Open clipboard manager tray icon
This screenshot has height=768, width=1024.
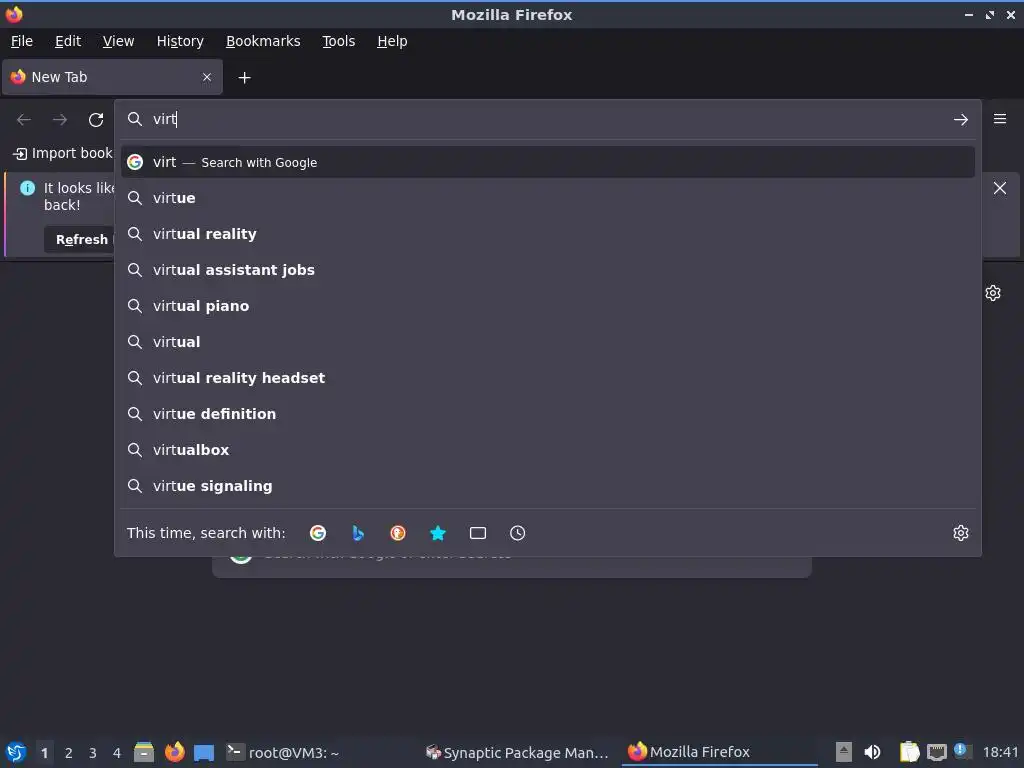pos(909,752)
